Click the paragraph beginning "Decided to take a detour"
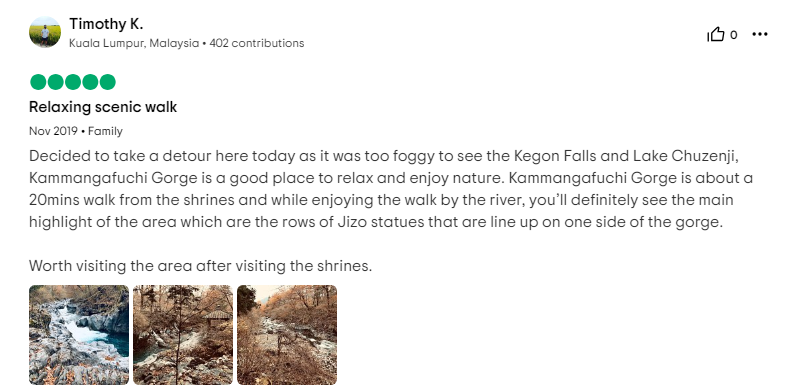 391,189
